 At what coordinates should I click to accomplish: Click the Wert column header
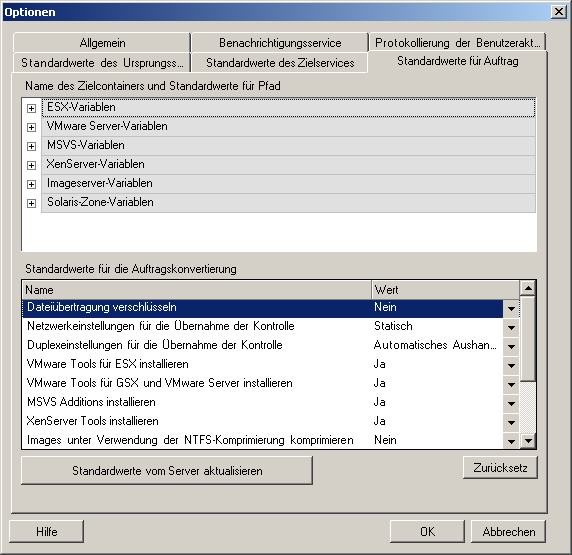click(x=445, y=290)
